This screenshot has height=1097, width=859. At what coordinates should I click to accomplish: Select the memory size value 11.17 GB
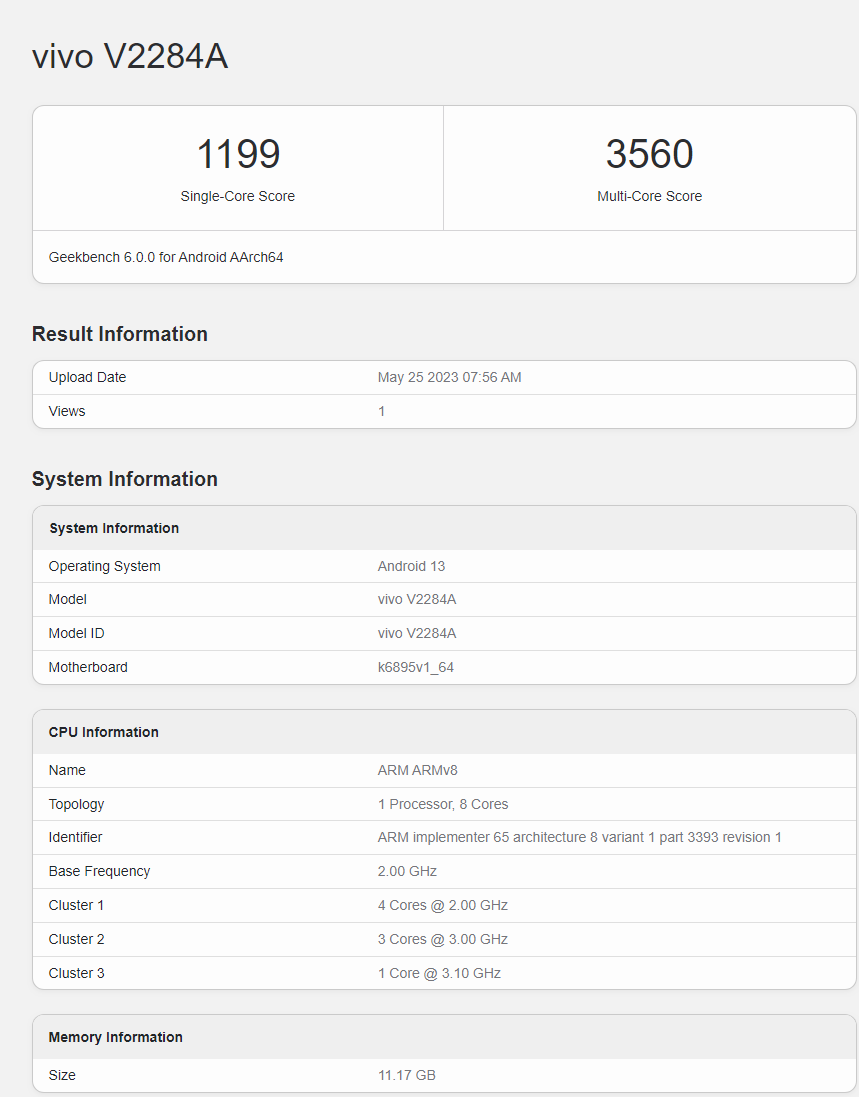(406, 1075)
